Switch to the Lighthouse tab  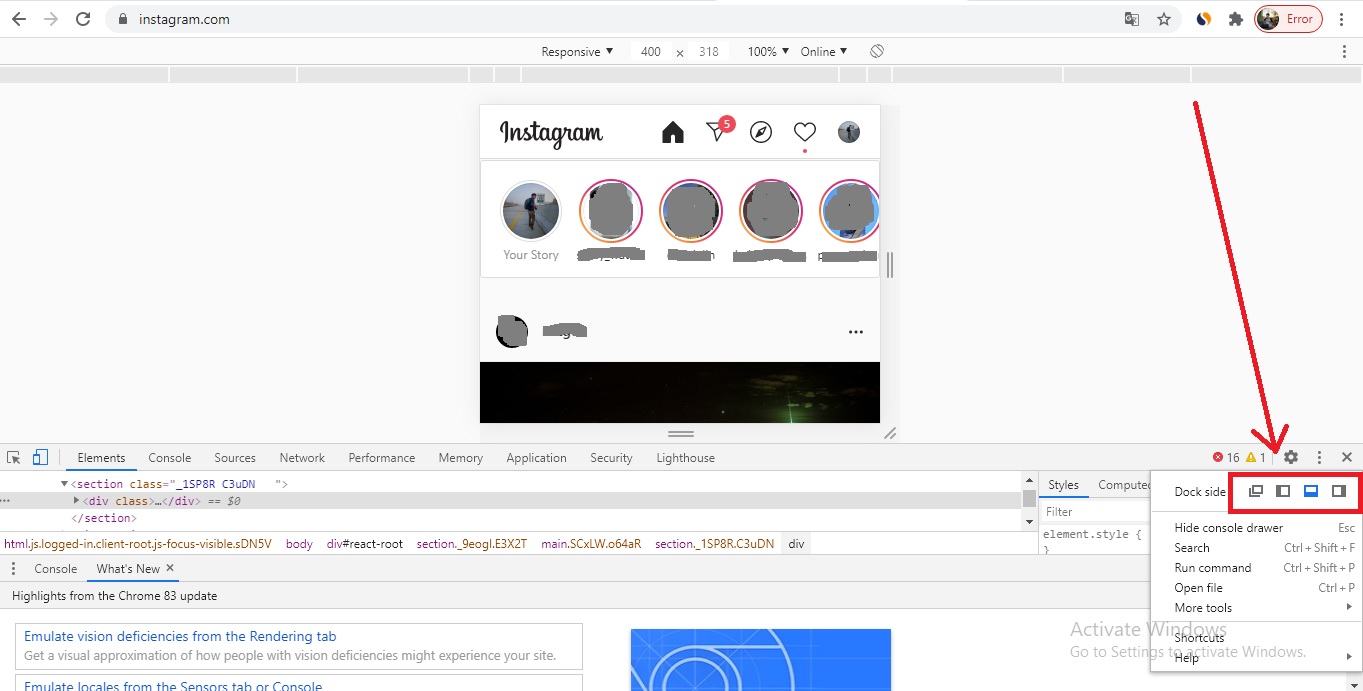(686, 457)
